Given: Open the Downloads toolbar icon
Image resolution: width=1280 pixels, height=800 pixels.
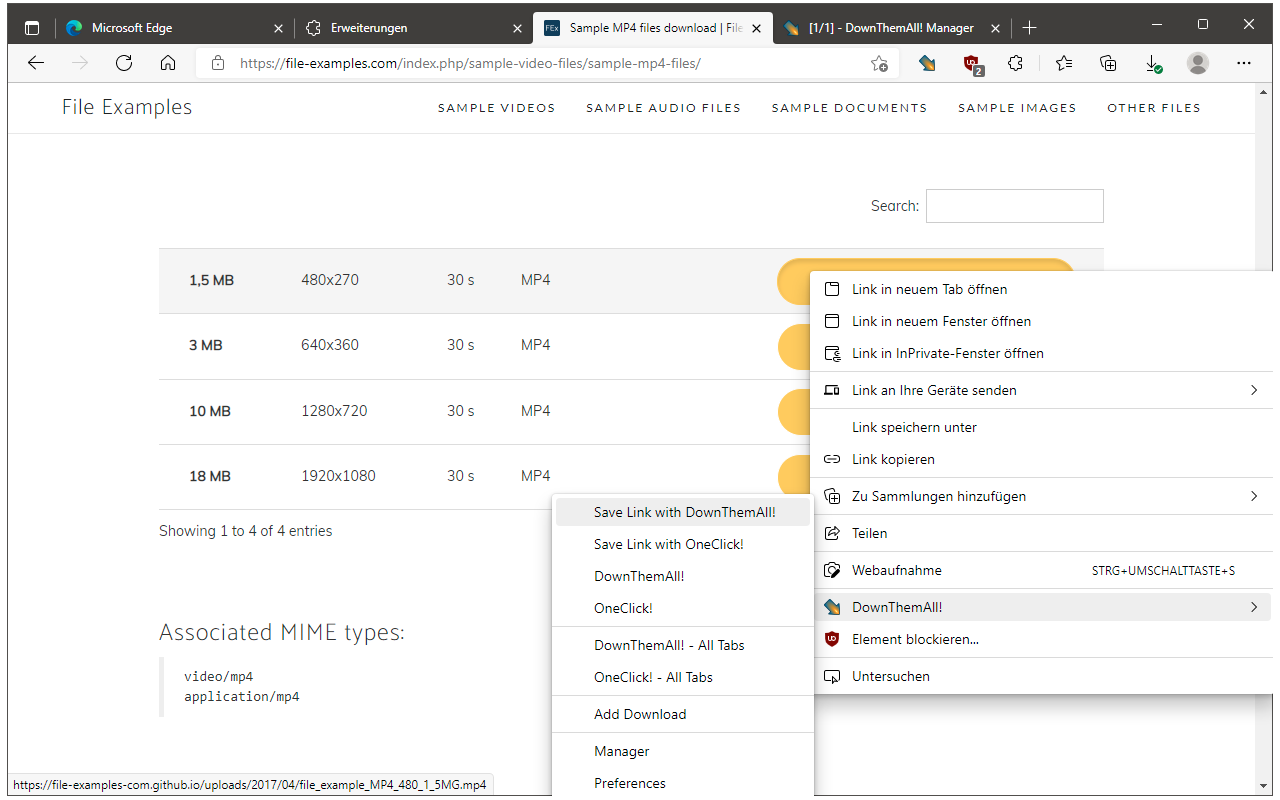Looking at the screenshot, I should [1153, 63].
